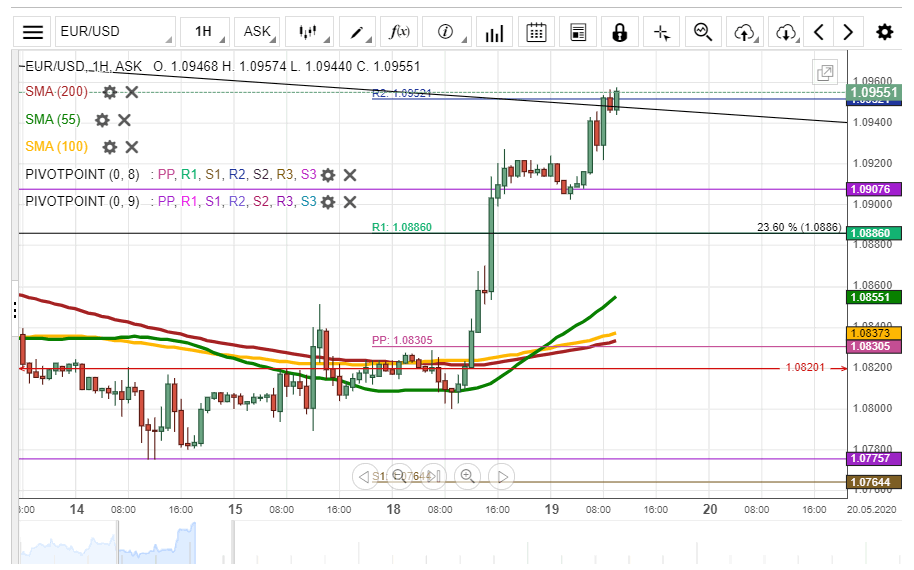
Task: Change the 1H timeframe dropdown
Action: coord(204,31)
